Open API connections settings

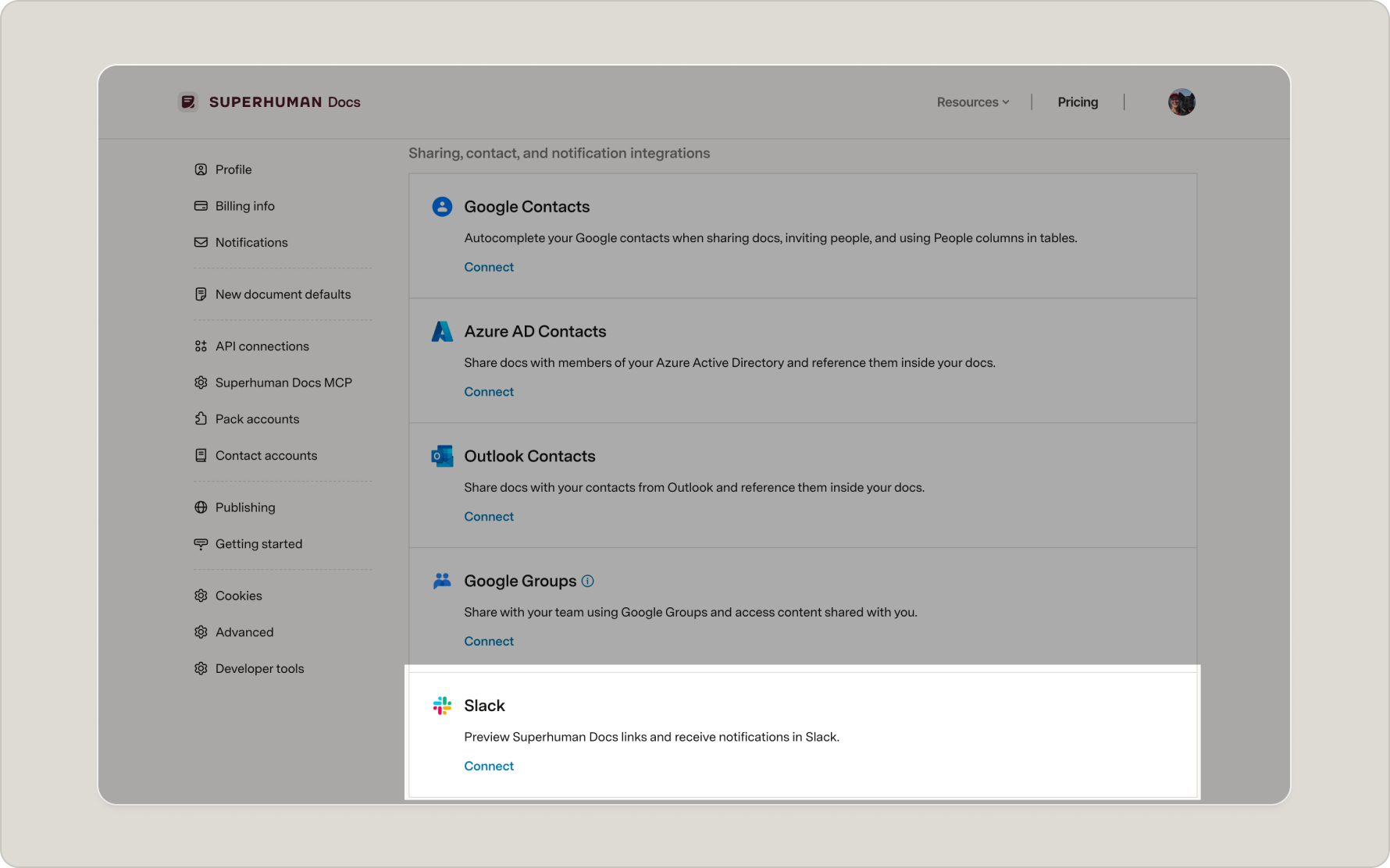262,346
